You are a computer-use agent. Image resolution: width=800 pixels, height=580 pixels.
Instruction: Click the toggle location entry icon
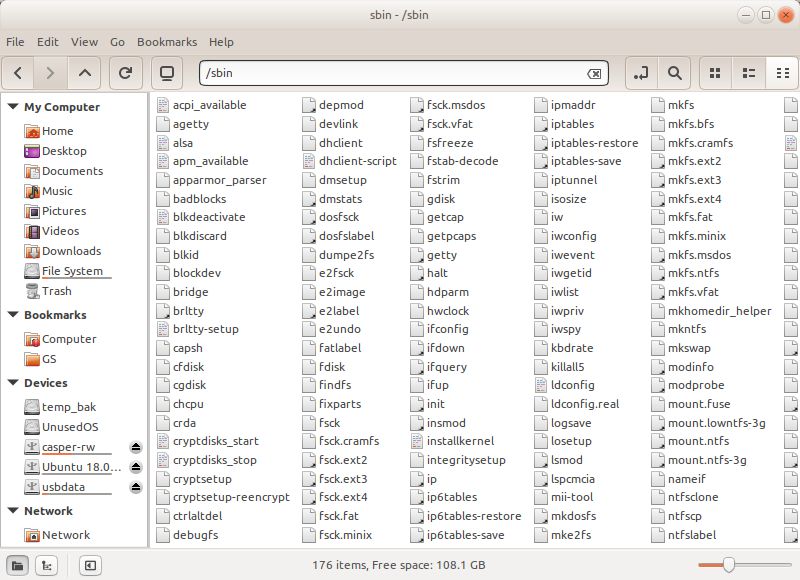[640, 73]
